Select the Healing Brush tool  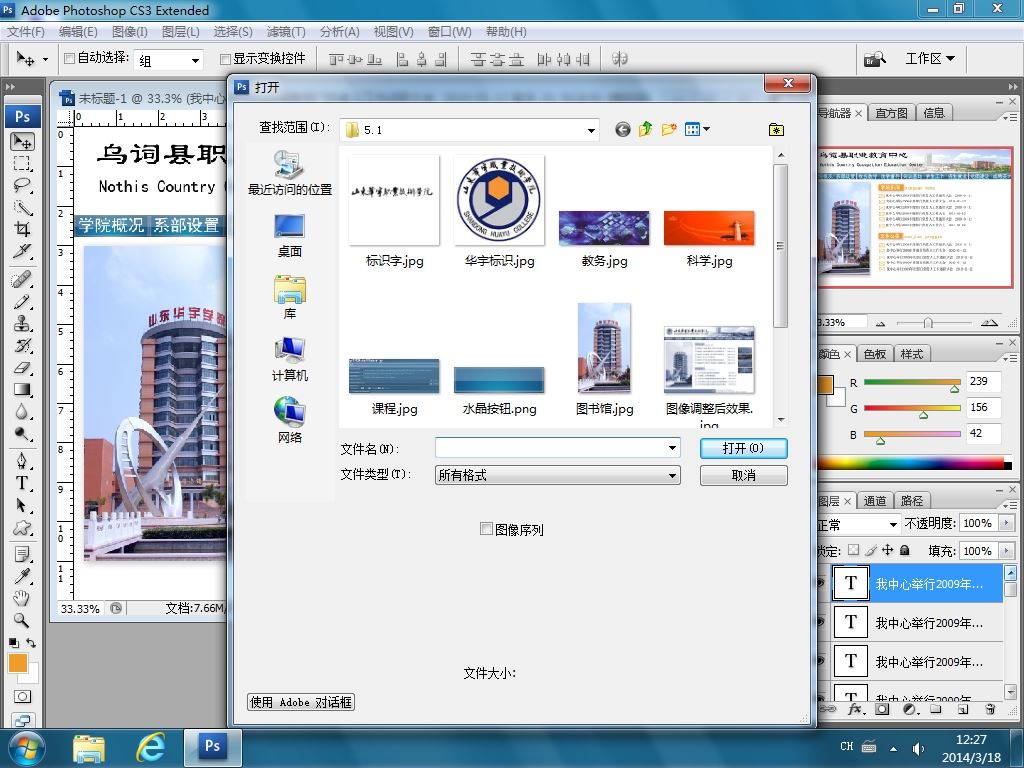23,279
